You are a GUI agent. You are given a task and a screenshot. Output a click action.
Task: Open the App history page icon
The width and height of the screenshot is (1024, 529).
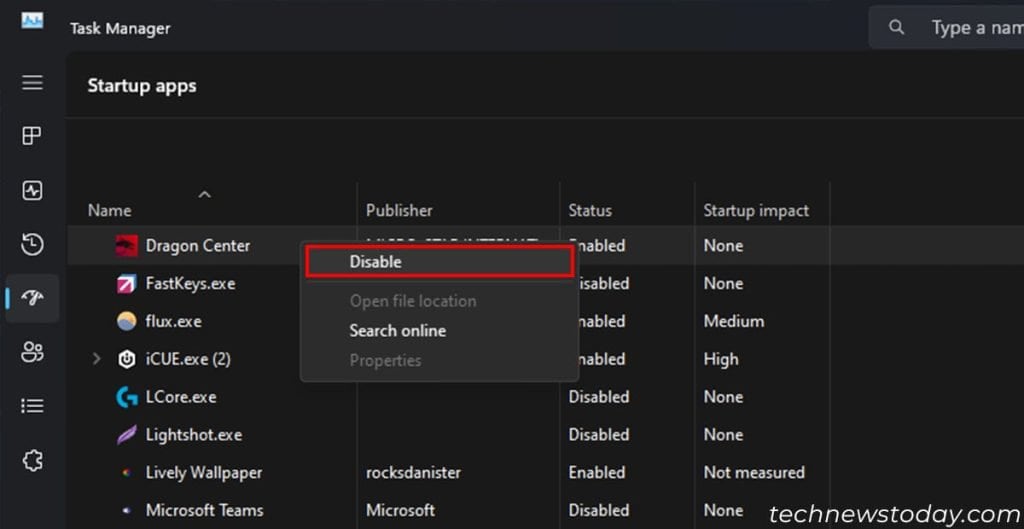33,245
